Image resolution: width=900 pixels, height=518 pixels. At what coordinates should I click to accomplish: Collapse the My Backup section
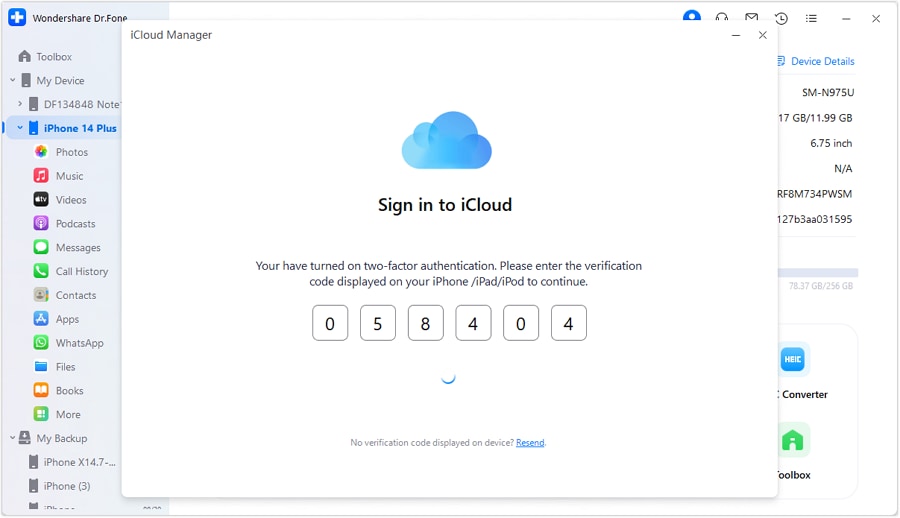tap(13, 438)
